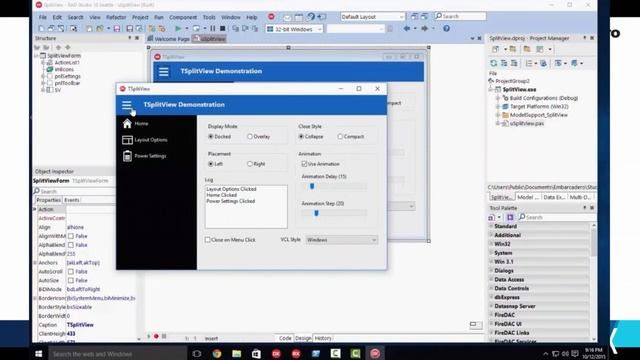The width and height of the screenshot is (640, 360).
Task: Open Chrome from the Windows taskbar
Action: [217, 353]
